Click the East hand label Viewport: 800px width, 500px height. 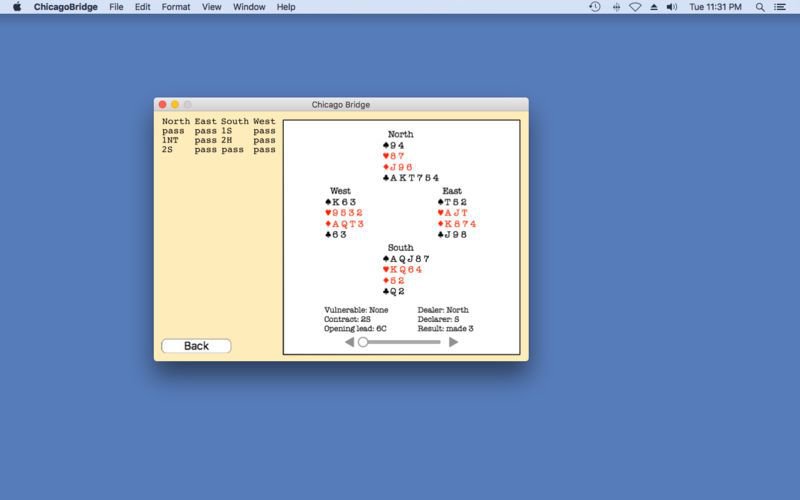click(x=452, y=191)
